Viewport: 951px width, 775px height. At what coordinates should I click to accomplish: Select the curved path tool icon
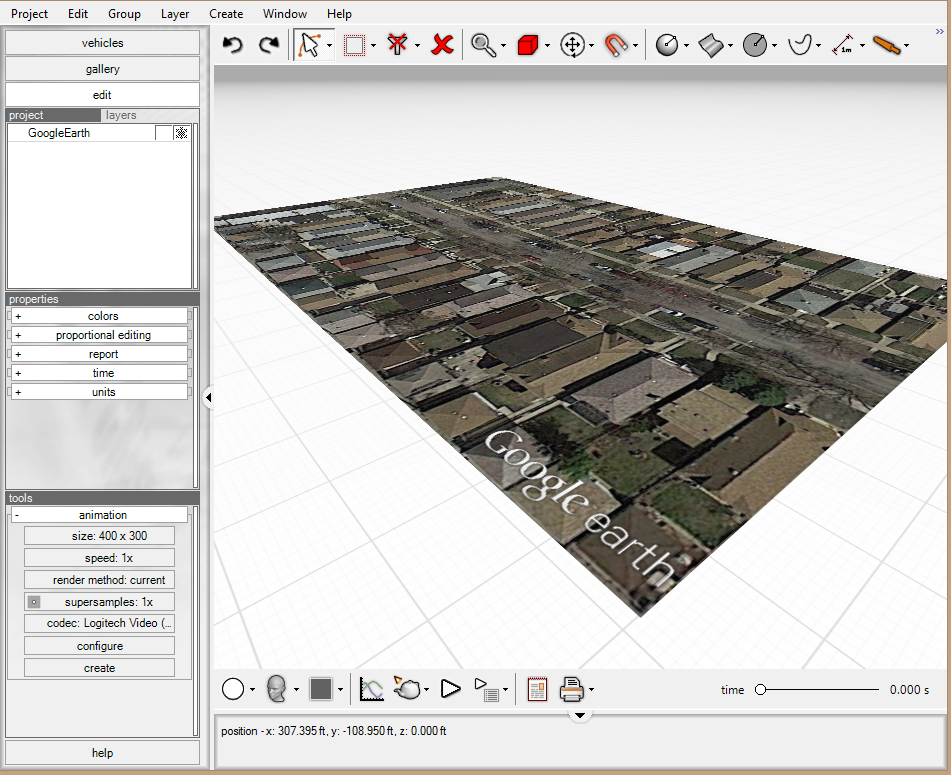coord(799,45)
